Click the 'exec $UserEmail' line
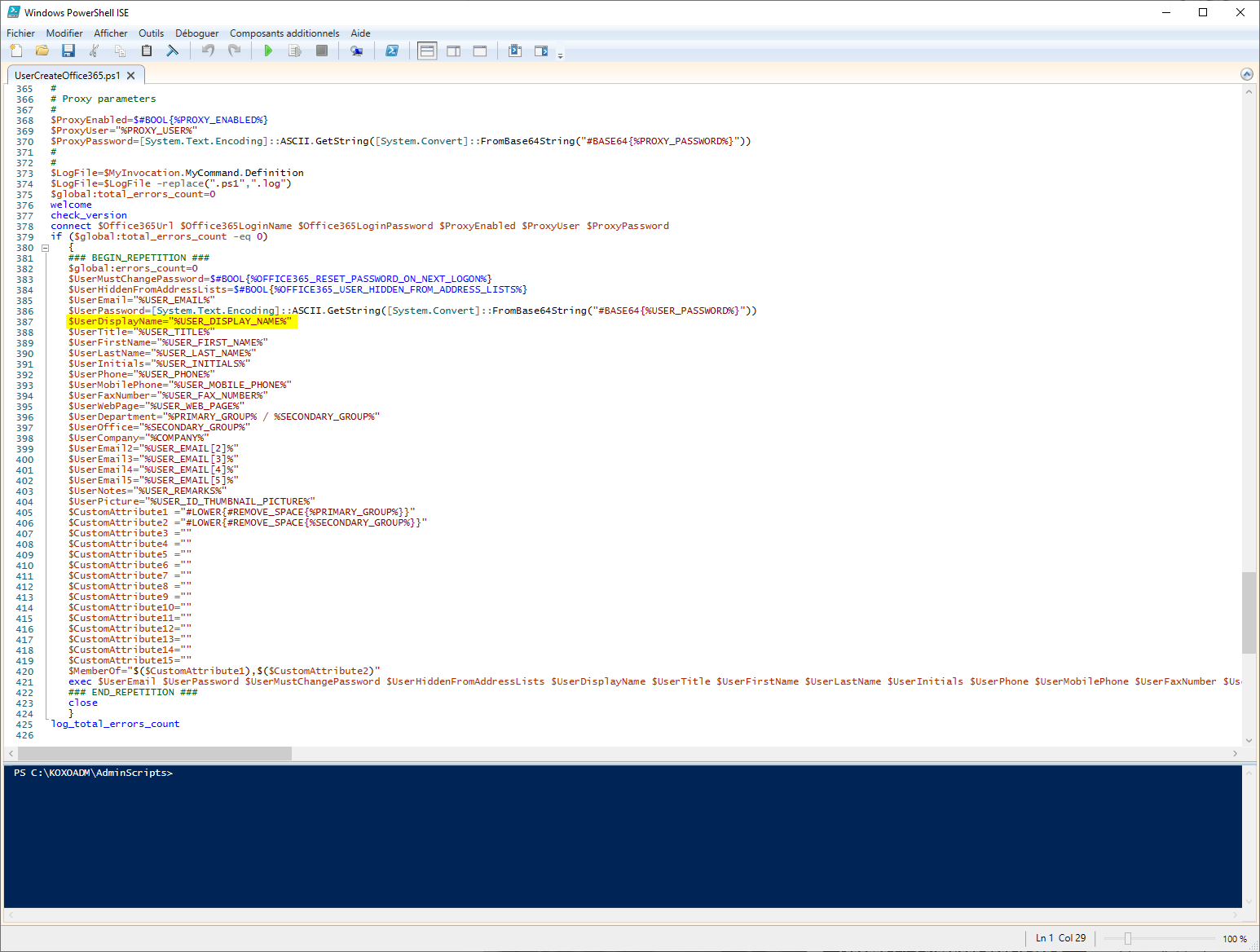This screenshot has width=1260, height=952. [x=654, y=681]
